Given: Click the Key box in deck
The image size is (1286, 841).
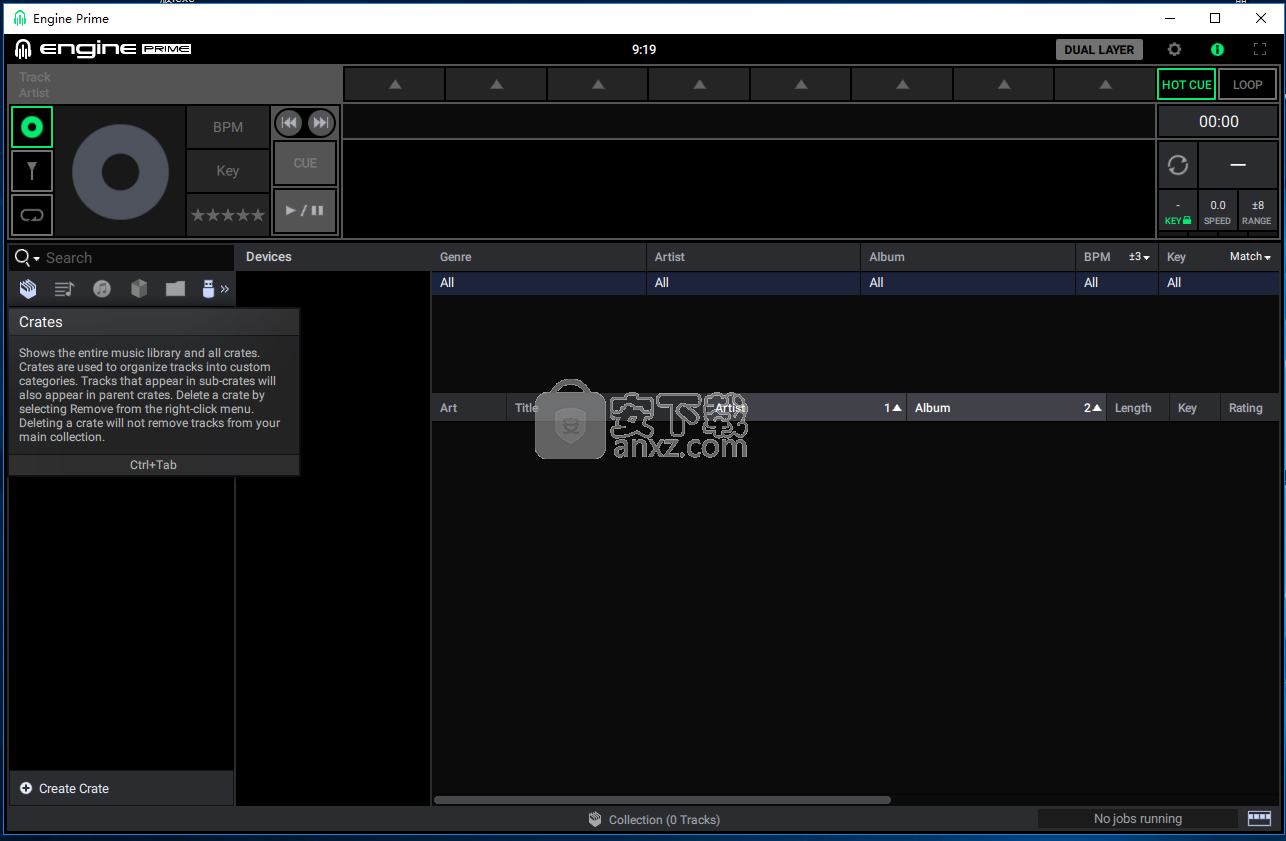Looking at the screenshot, I should (228, 171).
